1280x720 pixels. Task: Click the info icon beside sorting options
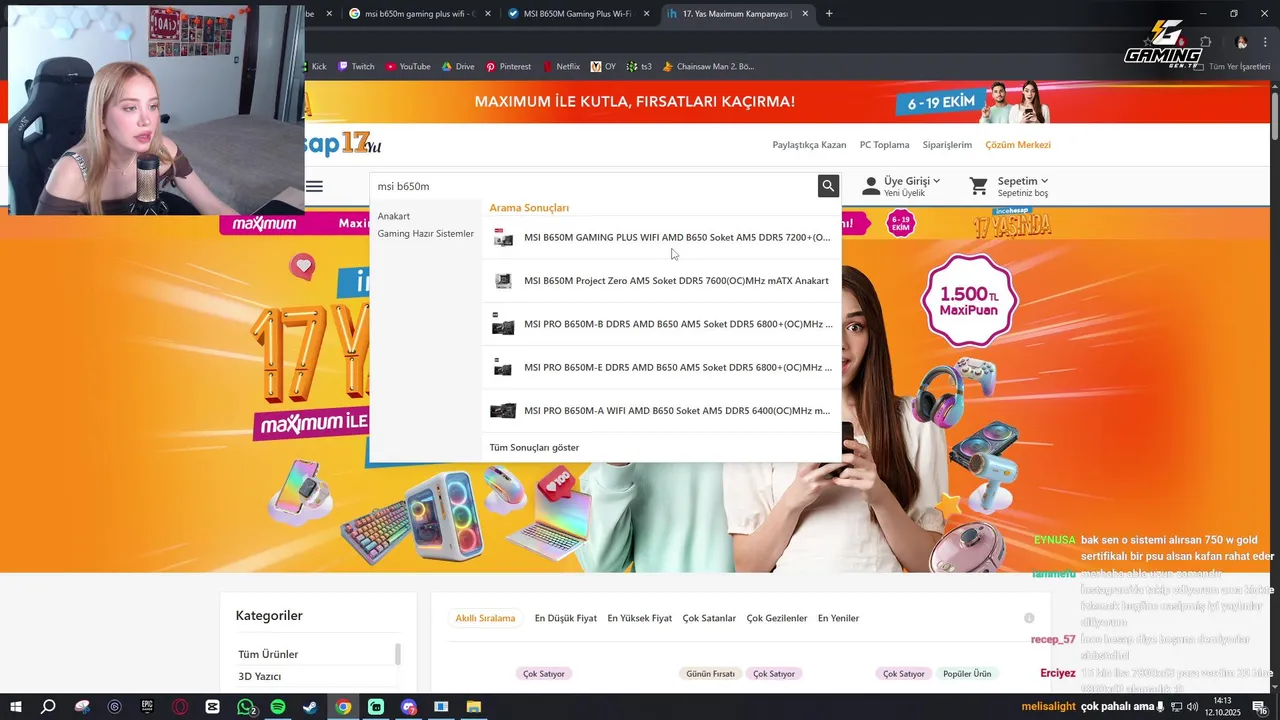click(1029, 618)
